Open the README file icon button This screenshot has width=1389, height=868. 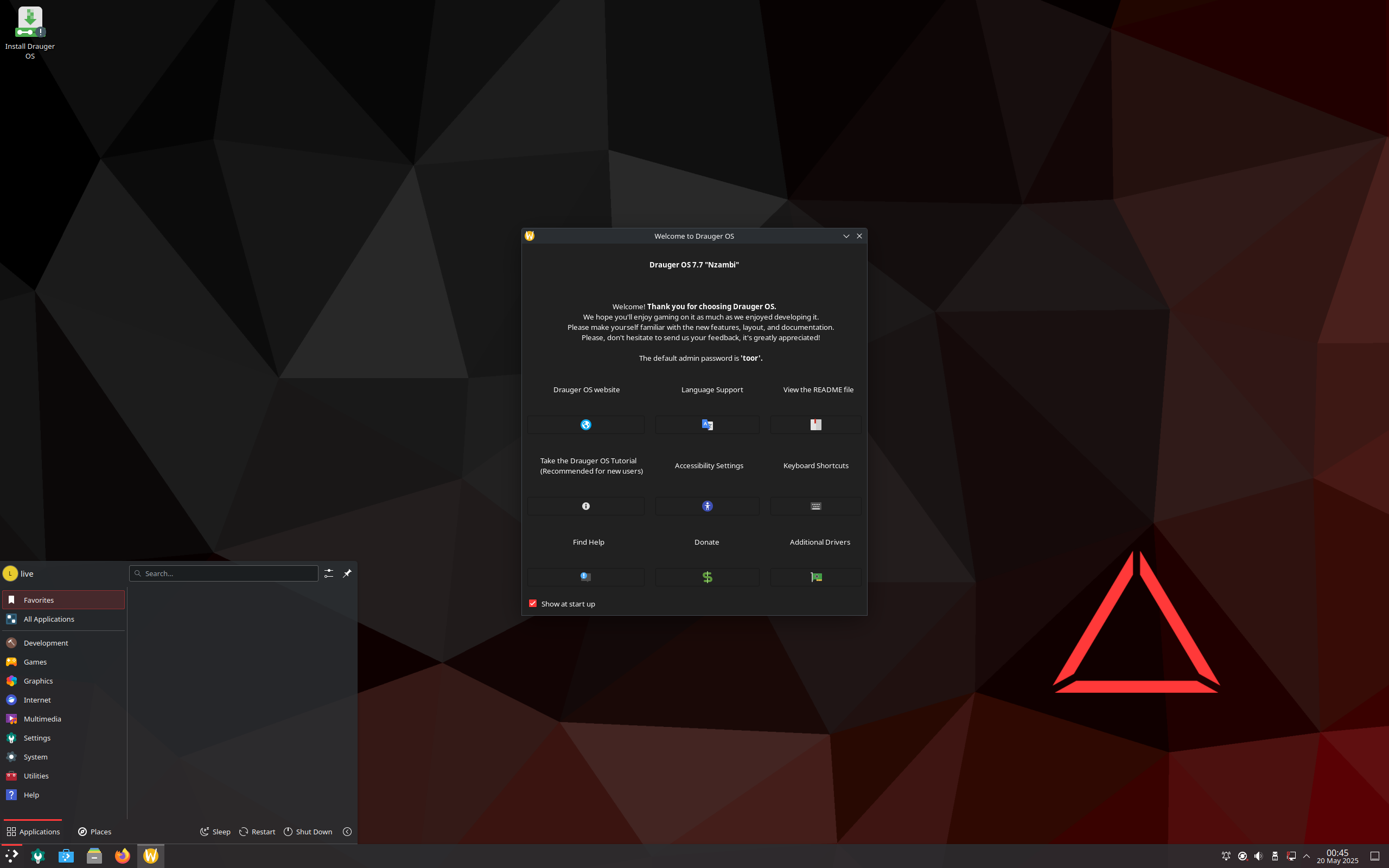[x=815, y=425]
